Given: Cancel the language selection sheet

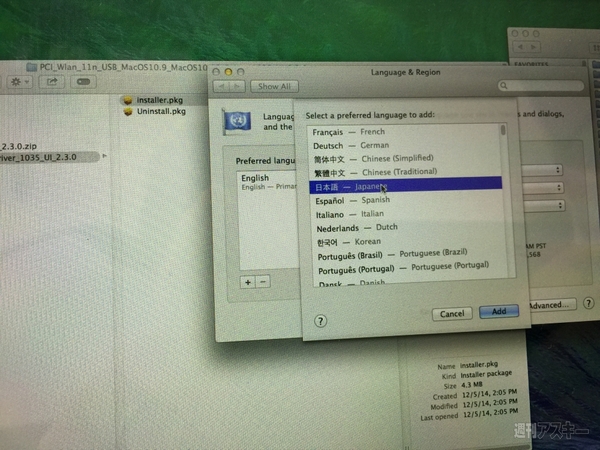Looking at the screenshot, I should 452,314.
